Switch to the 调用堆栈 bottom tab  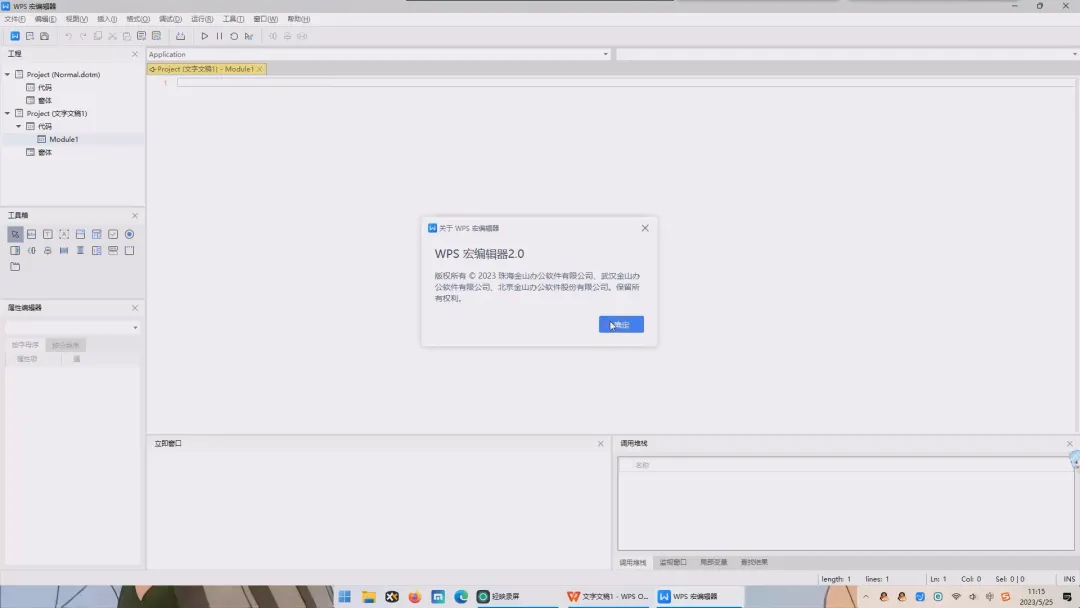click(x=632, y=563)
